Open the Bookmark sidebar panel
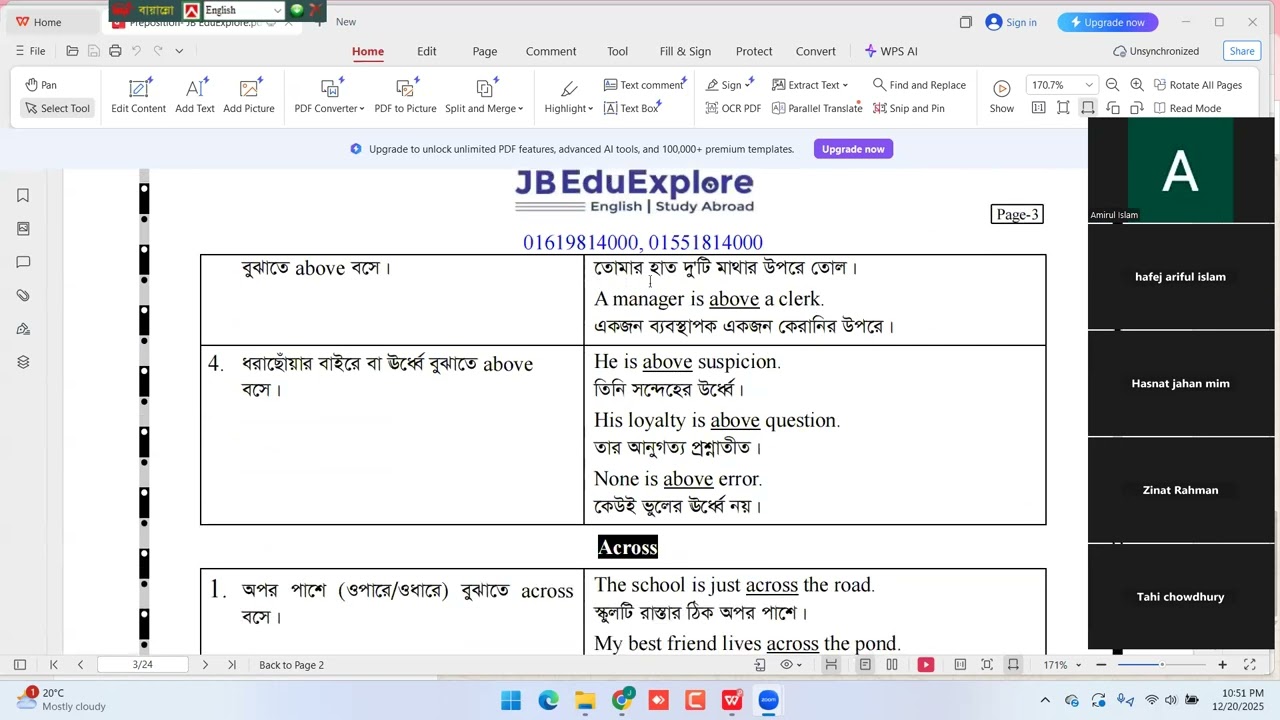This screenshot has width=1280, height=720. coord(23,196)
